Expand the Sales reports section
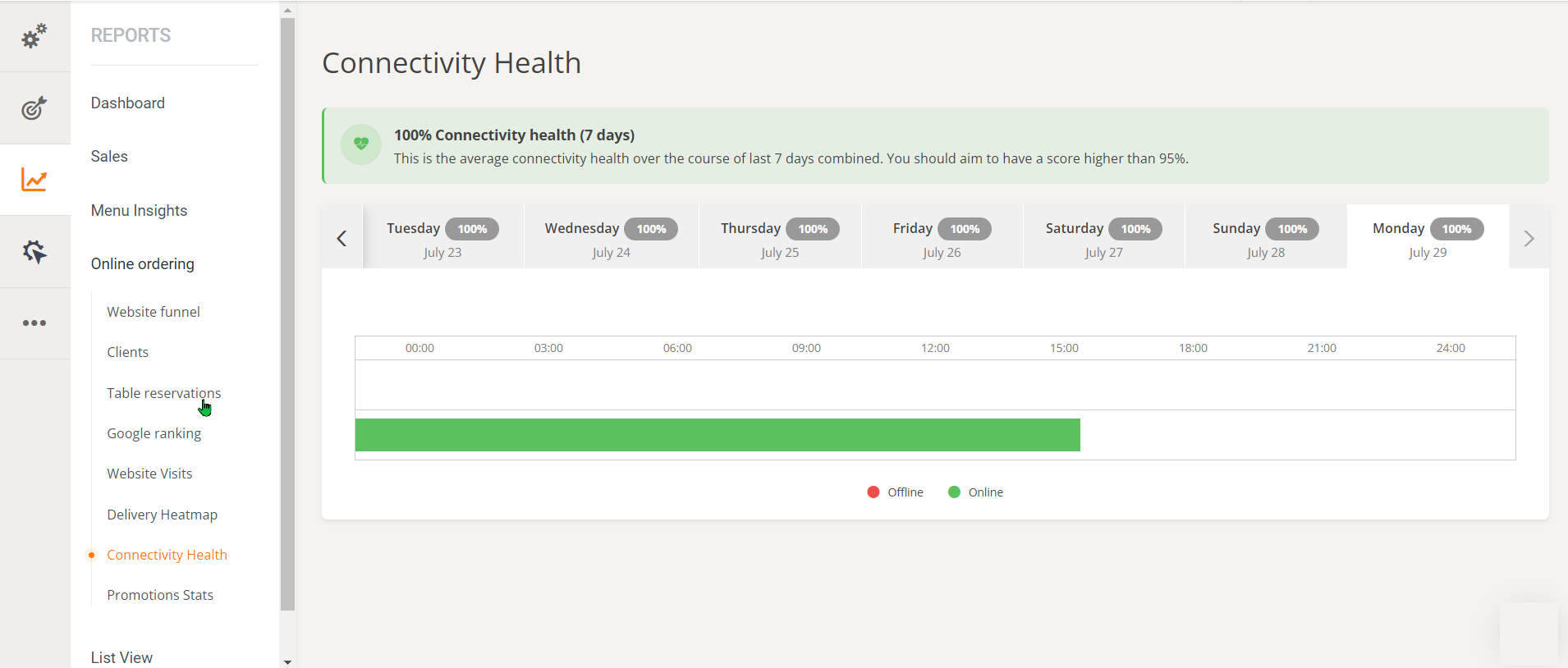Viewport: 1568px width, 668px height. click(x=109, y=157)
